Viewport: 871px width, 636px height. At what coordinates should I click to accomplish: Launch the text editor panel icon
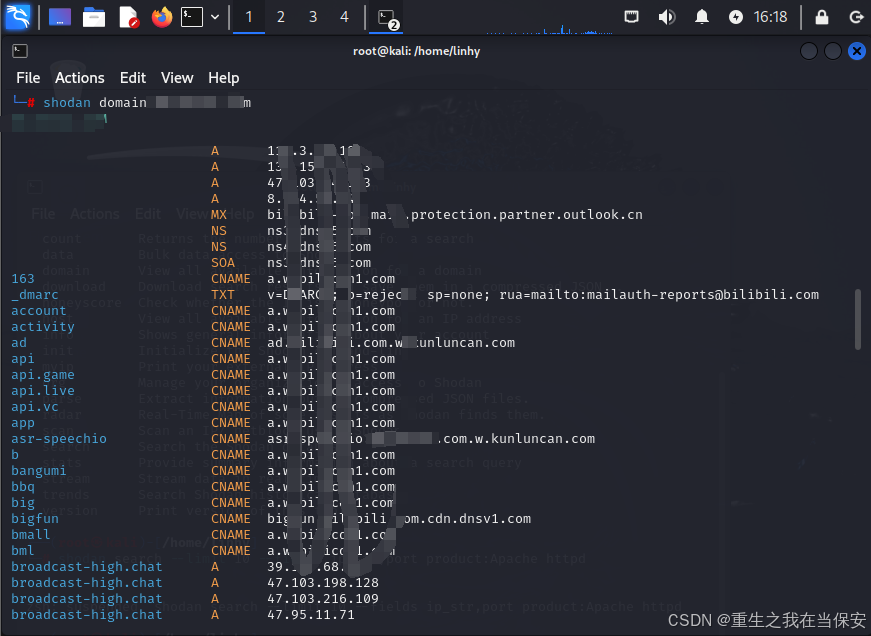coord(128,17)
